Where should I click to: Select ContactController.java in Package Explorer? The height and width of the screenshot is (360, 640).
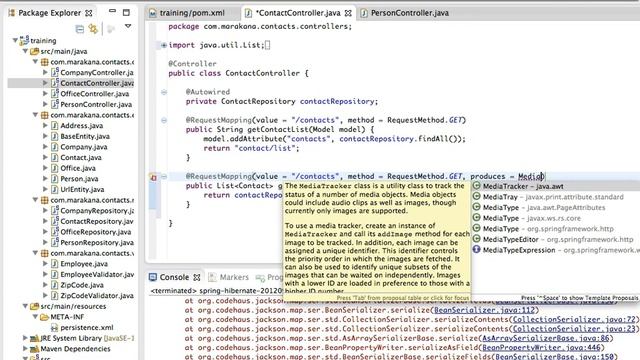pyautogui.click(x=97, y=83)
